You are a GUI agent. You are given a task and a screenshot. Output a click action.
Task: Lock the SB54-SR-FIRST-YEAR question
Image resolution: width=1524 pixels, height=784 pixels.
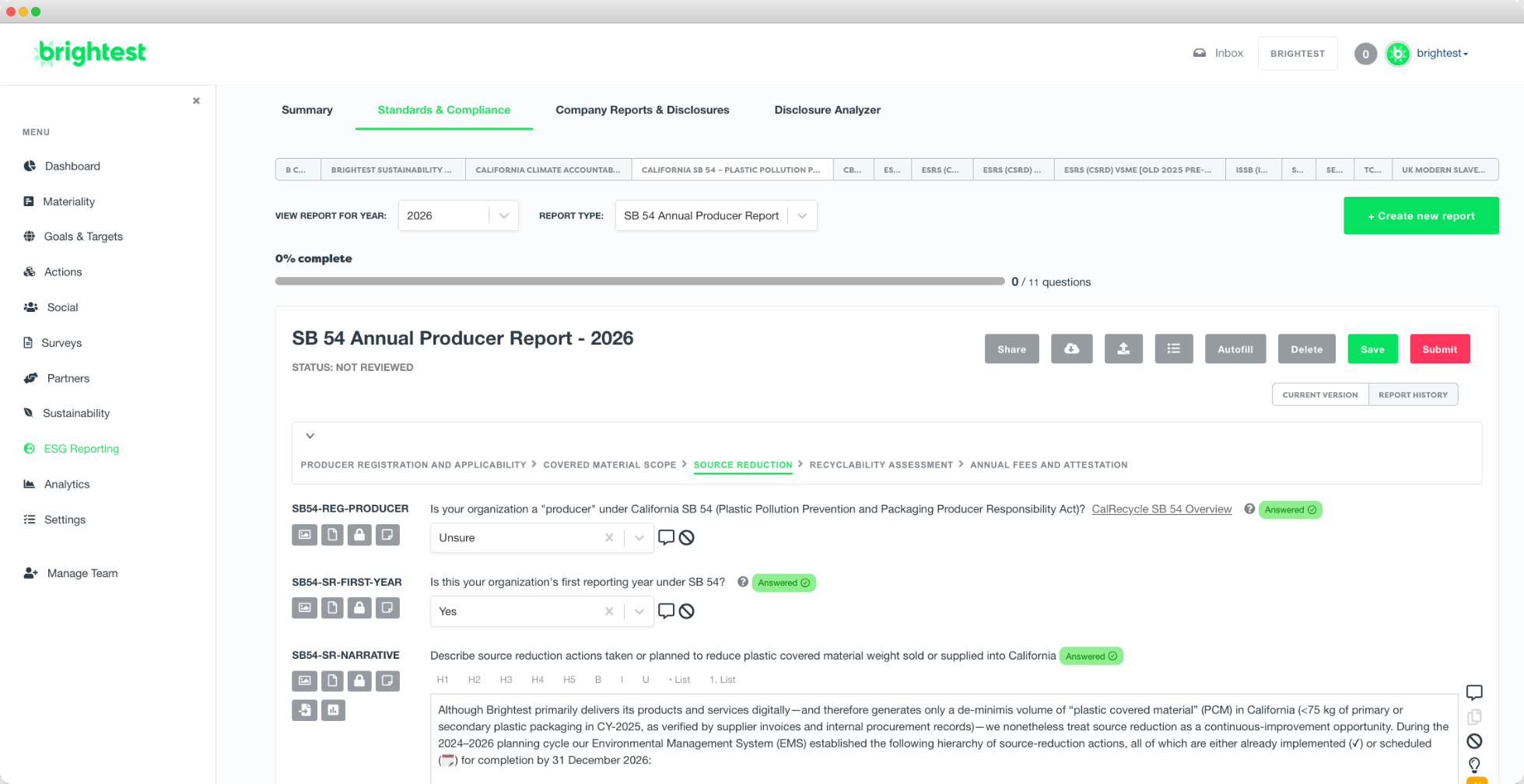click(359, 608)
